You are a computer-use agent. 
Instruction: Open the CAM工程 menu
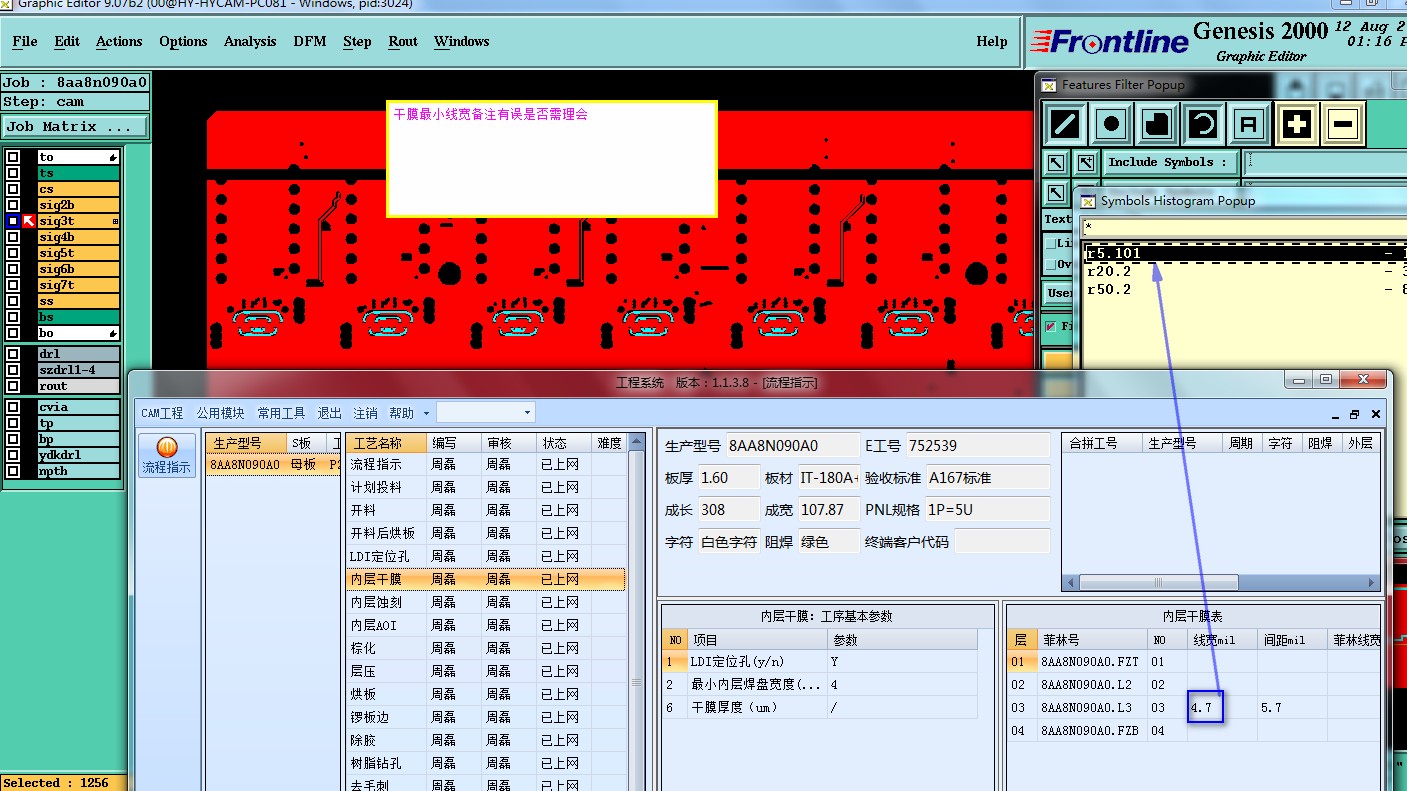pos(162,413)
